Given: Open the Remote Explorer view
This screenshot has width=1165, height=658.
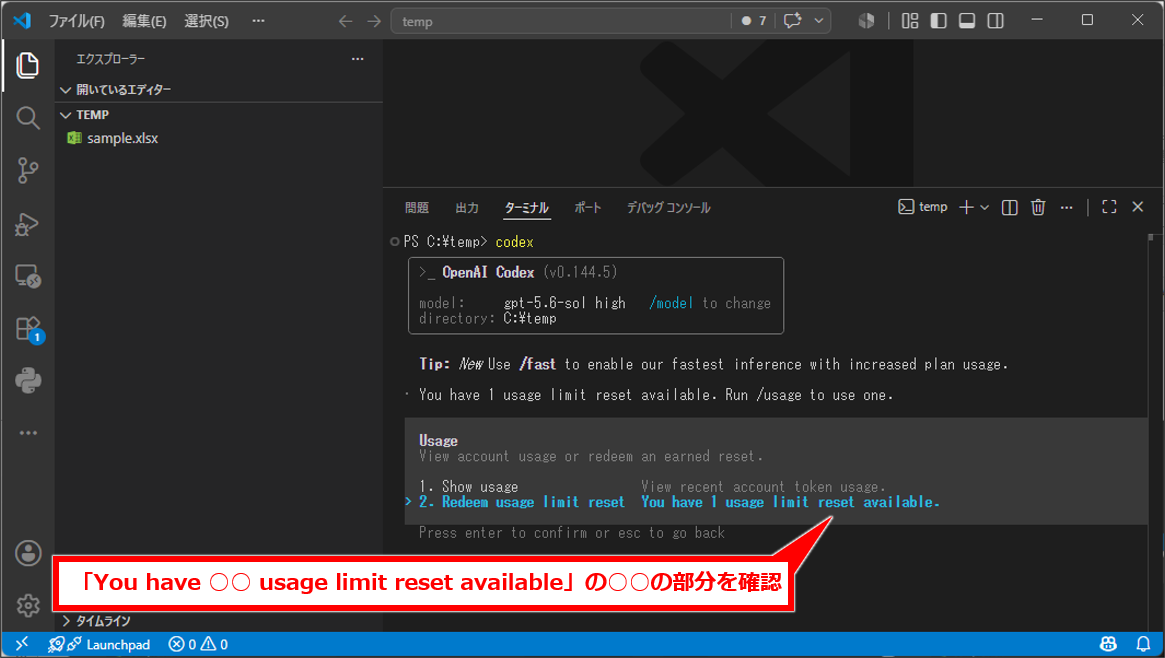Looking at the screenshot, I should 27,276.
